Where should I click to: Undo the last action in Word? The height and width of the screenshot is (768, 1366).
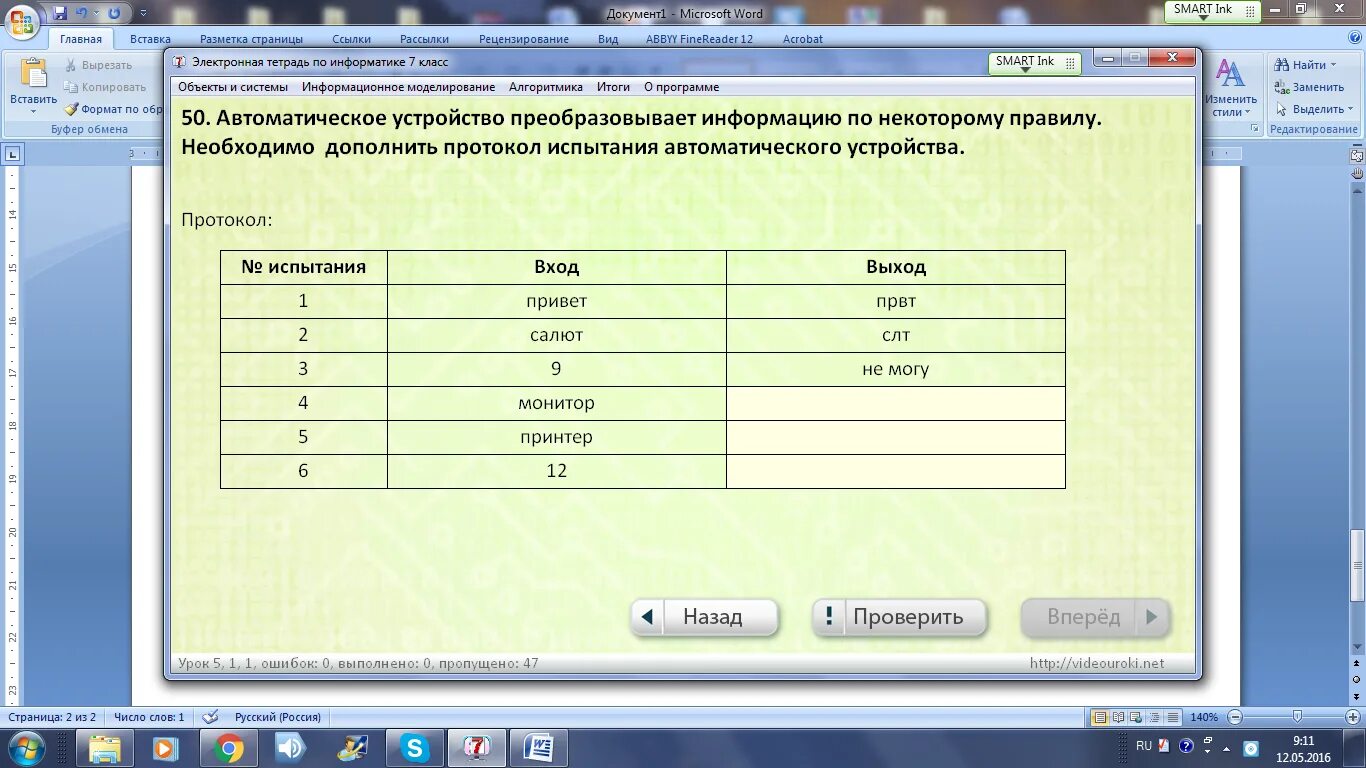(82, 13)
